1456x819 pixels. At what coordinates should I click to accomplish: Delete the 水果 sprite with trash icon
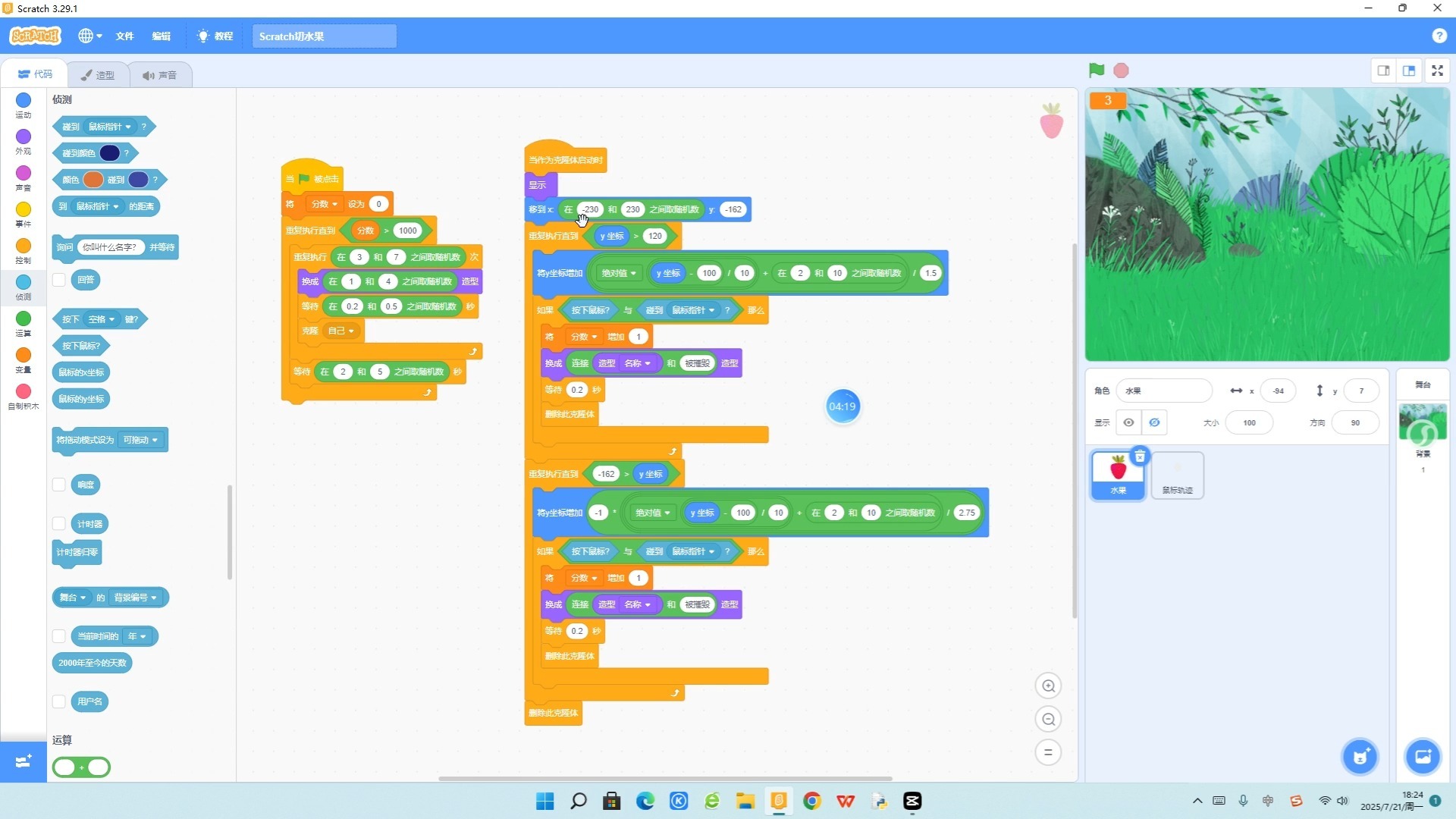1140,457
